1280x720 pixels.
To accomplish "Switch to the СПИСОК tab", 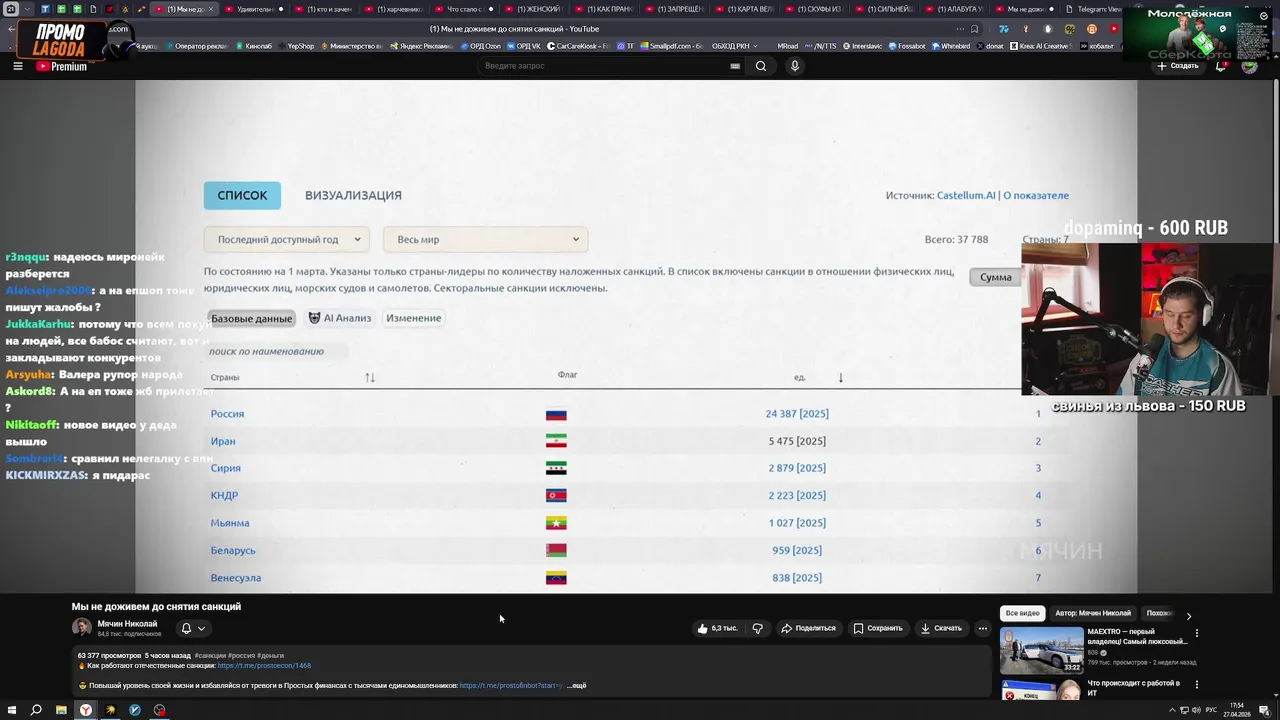I will [242, 195].
